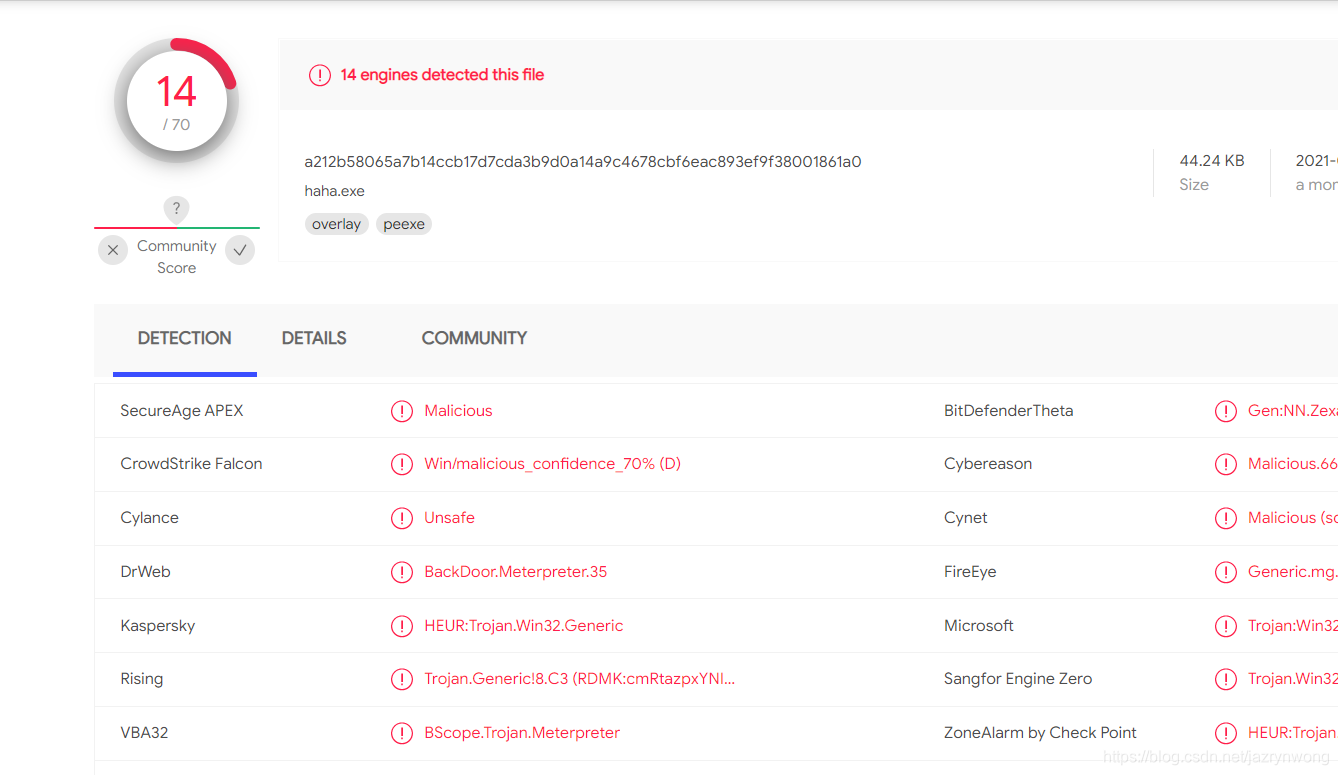The width and height of the screenshot is (1338, 775).
Task: Click the Microsoft engine name
Action: (x=978, y=626)
